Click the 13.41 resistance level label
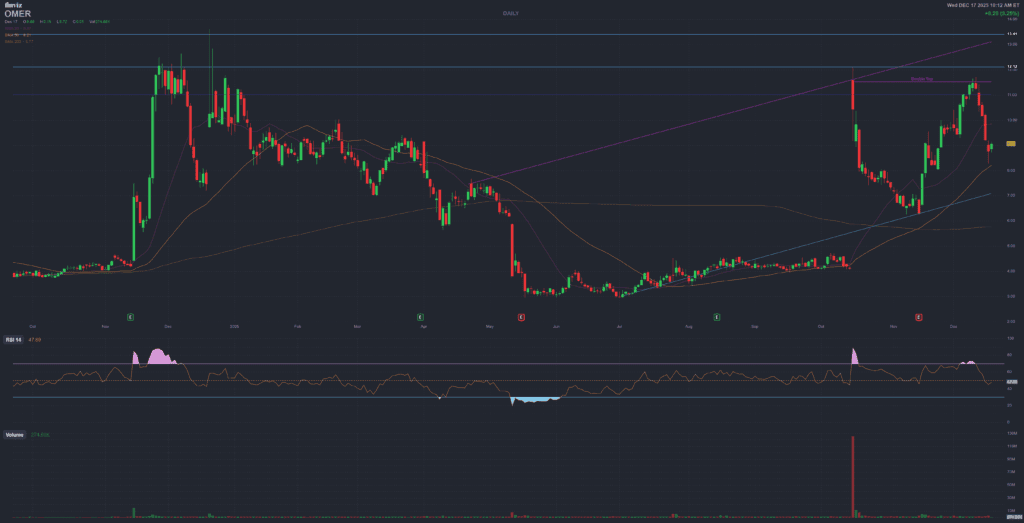Image resolution: width=1024 pixels, height=523 pixels. [1011, 34]
